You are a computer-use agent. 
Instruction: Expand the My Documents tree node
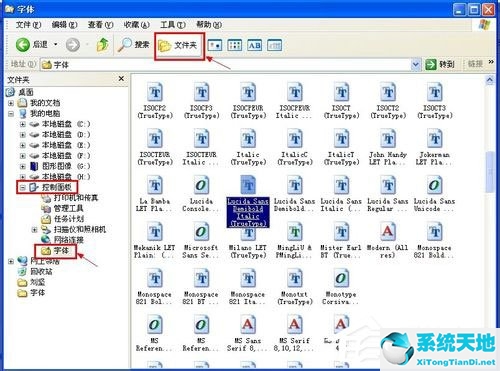(11, 103)
